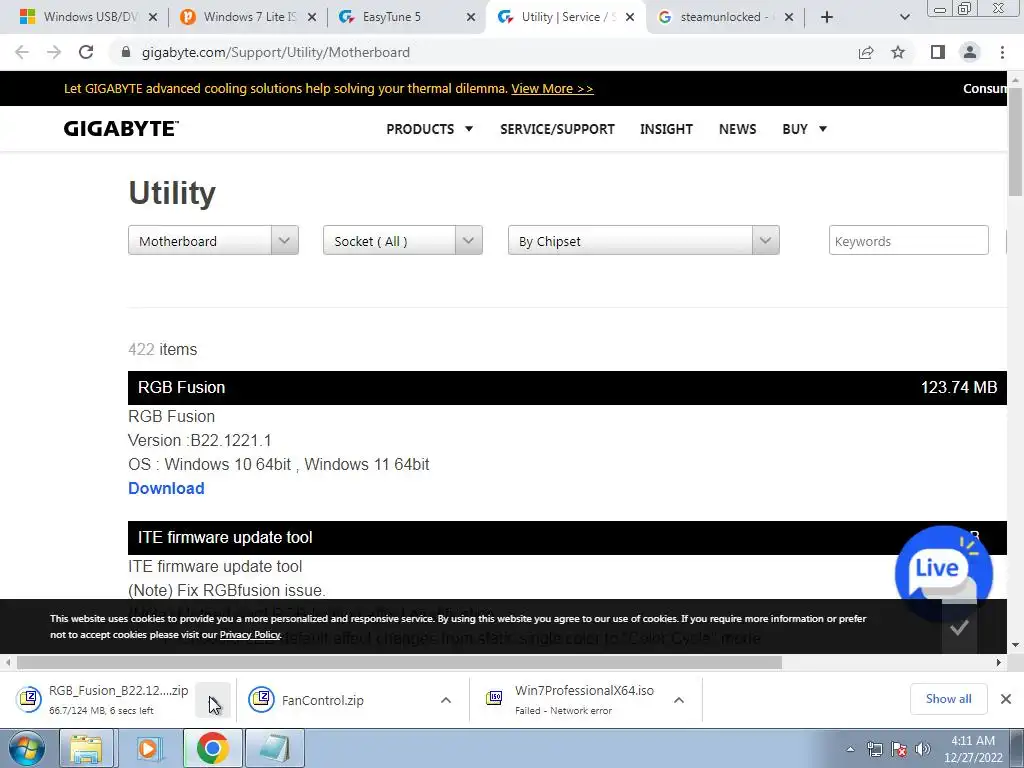Click the browser forward arrow
This screenshot has width=1024, height=768.
click(54, 52)
